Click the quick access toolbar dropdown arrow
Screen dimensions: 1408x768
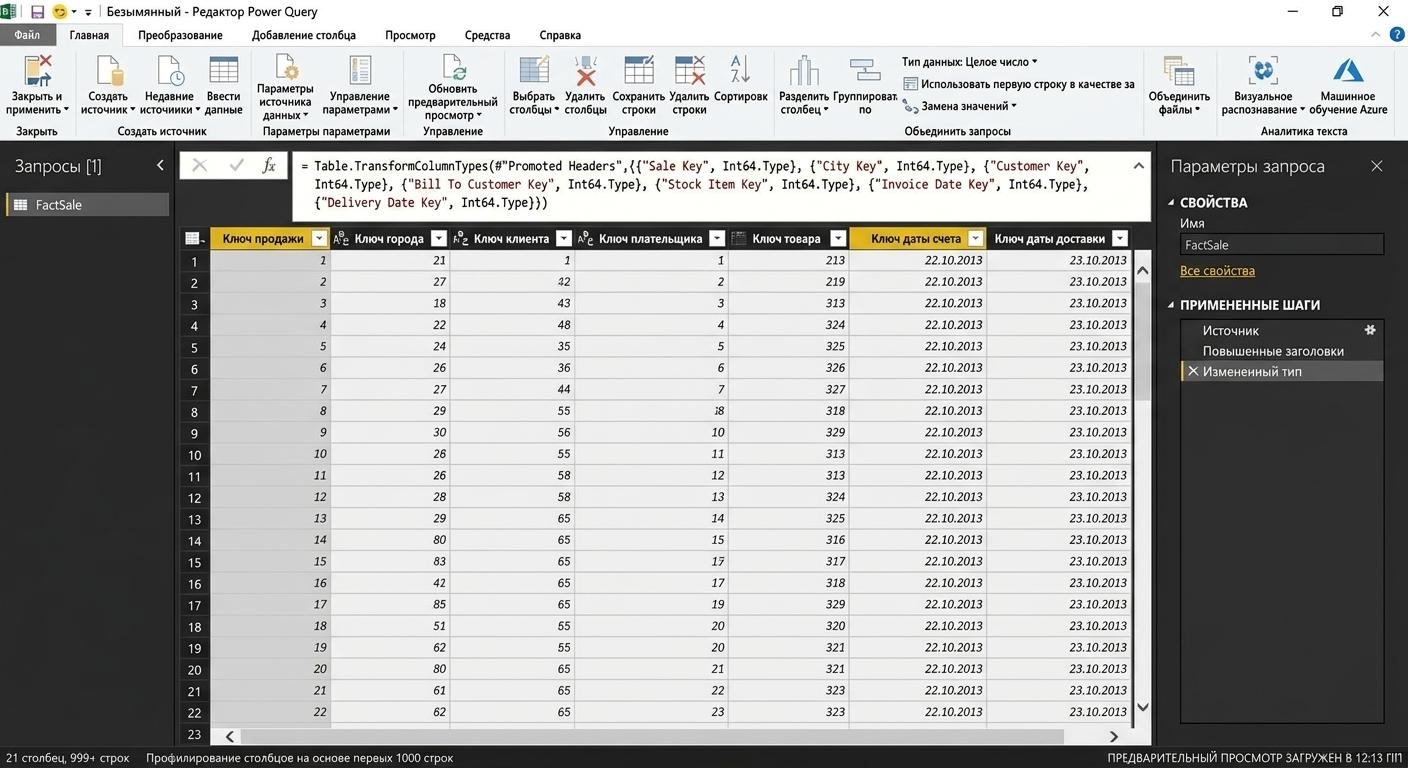click(x=88, y=12)
